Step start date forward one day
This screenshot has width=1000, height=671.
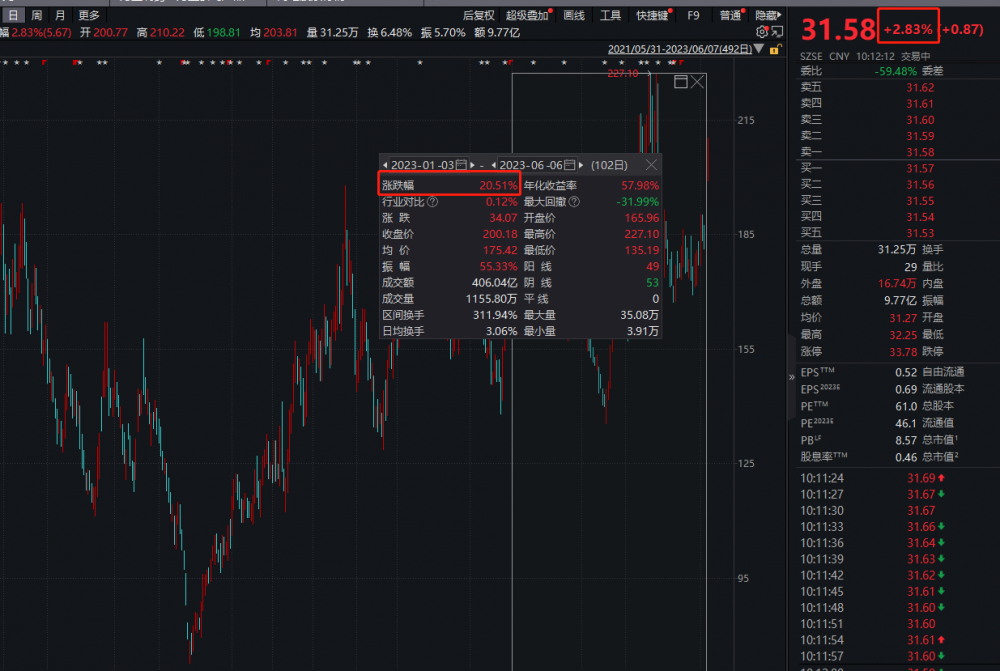(473, 165)
